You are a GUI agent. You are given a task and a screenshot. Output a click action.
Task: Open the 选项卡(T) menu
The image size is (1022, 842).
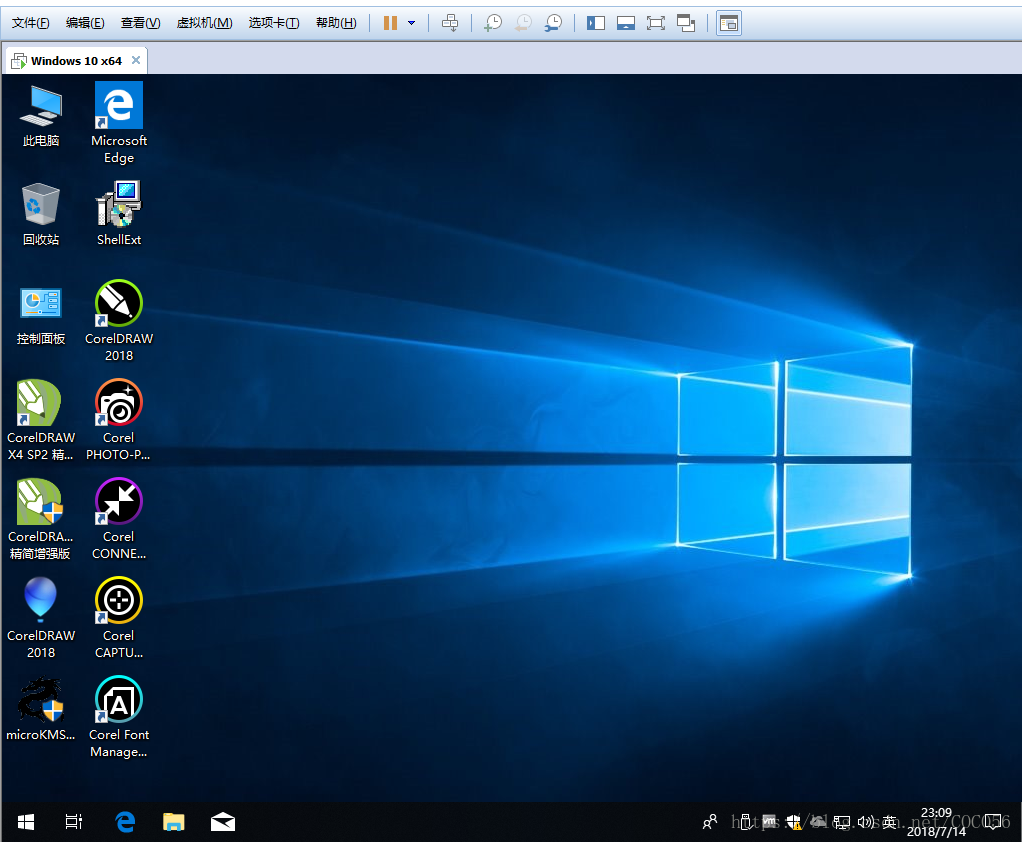[x=274, y=23]
